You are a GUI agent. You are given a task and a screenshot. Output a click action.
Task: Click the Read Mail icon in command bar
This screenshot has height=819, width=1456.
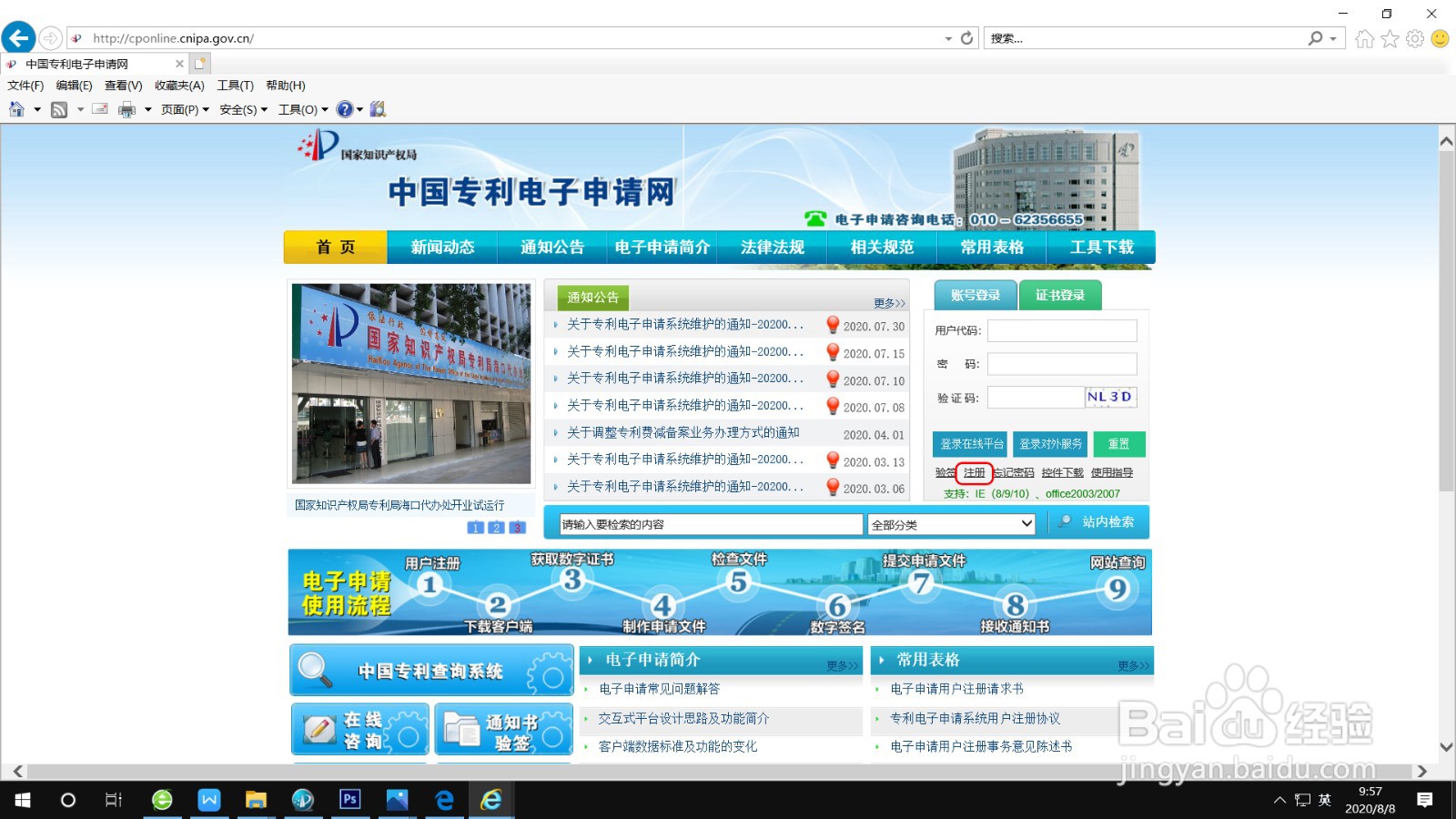(x=100, y=109)
